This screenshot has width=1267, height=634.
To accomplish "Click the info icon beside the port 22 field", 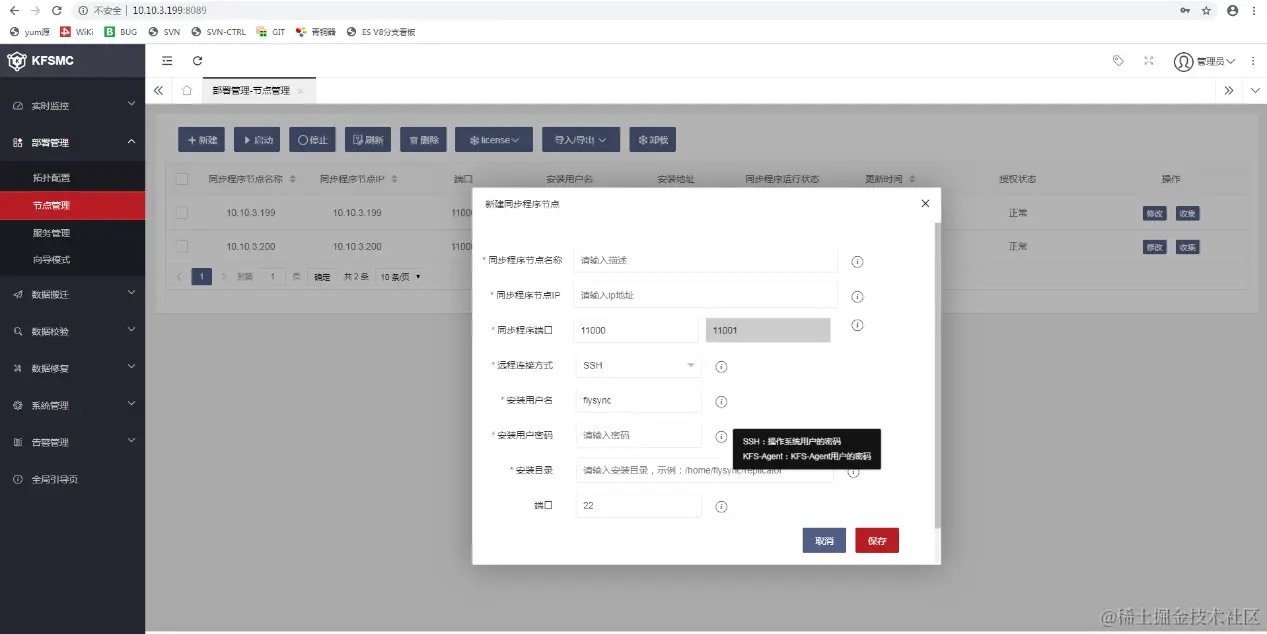I will [x=721, y=507].
